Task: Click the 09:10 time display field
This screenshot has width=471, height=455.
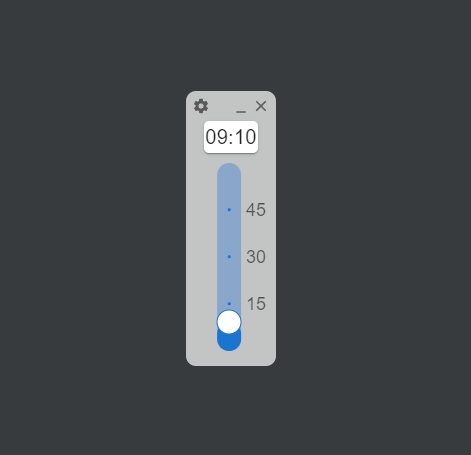Action: [231, 137]
